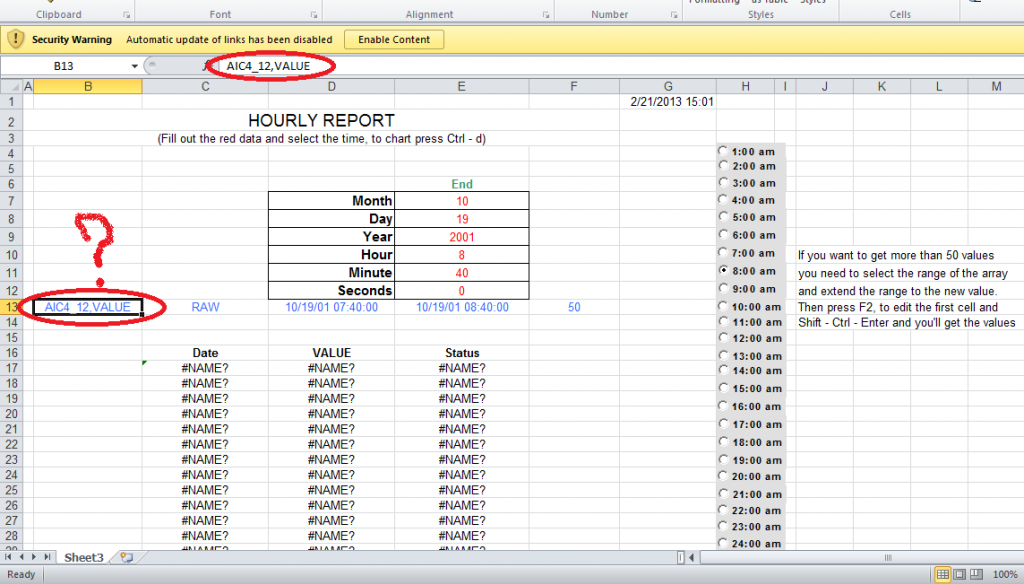This screenshot has height=584, width=1024.
Task: Choose the 5:00 am time option
Action: (723, 217)
